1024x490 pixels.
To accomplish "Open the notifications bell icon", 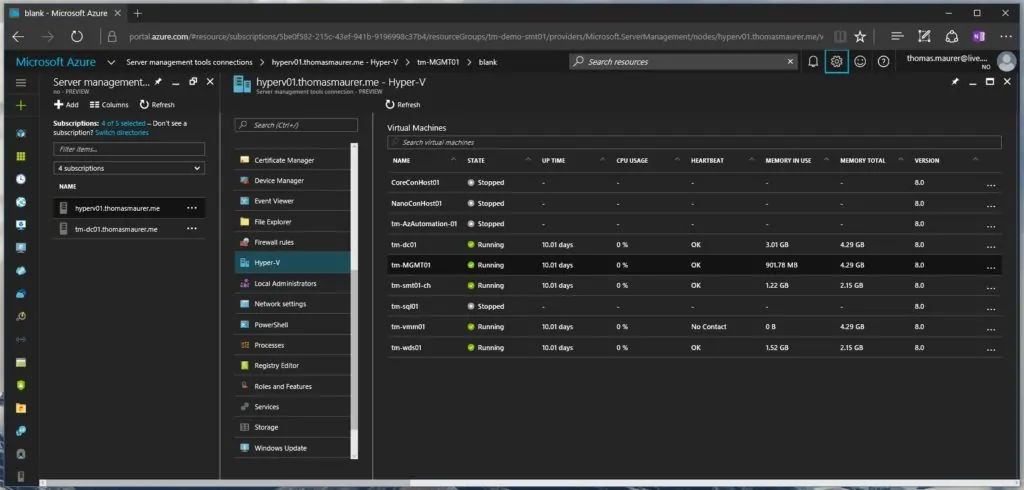I will point(813,62).
